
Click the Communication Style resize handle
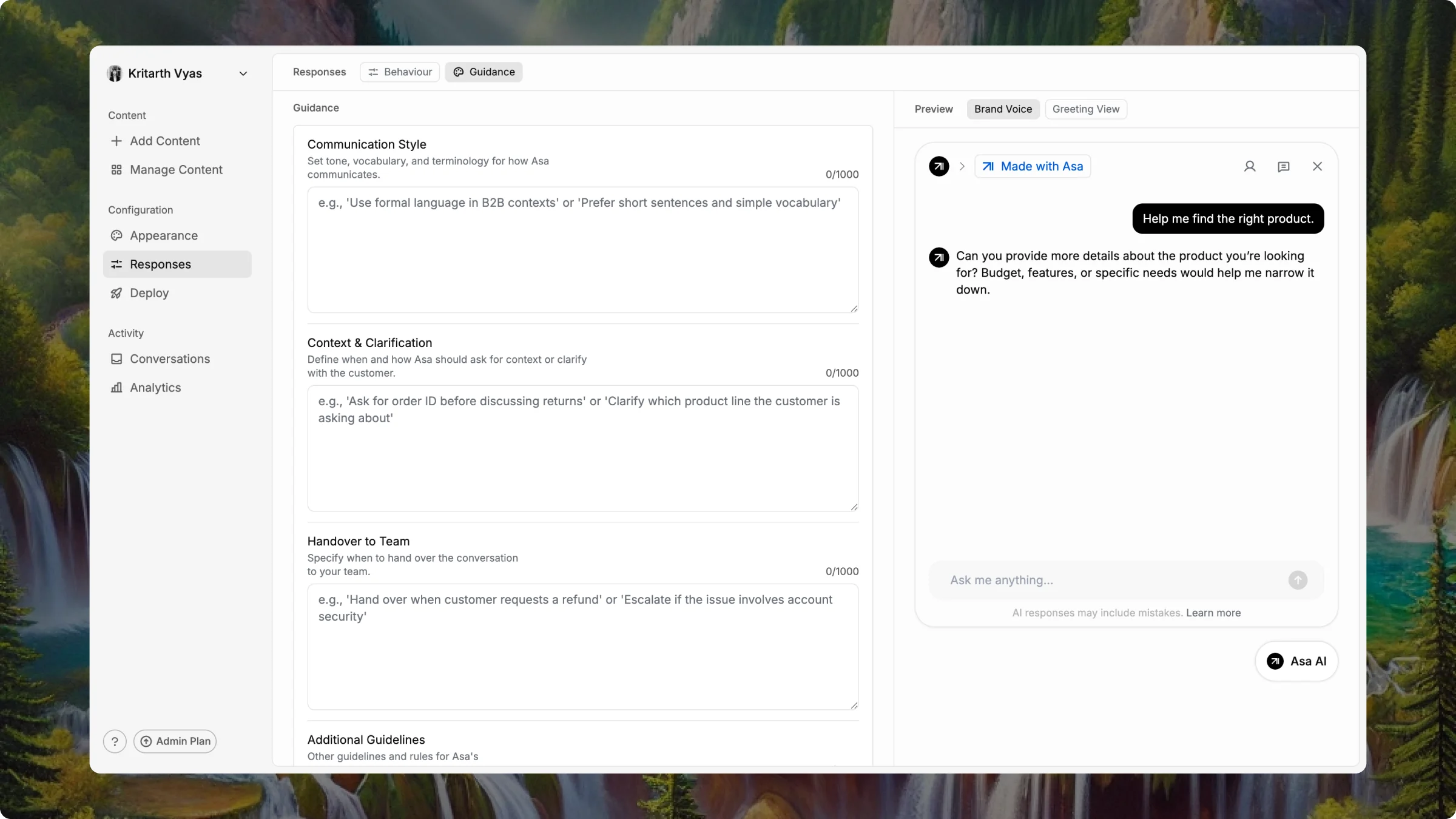coord(854,309)
